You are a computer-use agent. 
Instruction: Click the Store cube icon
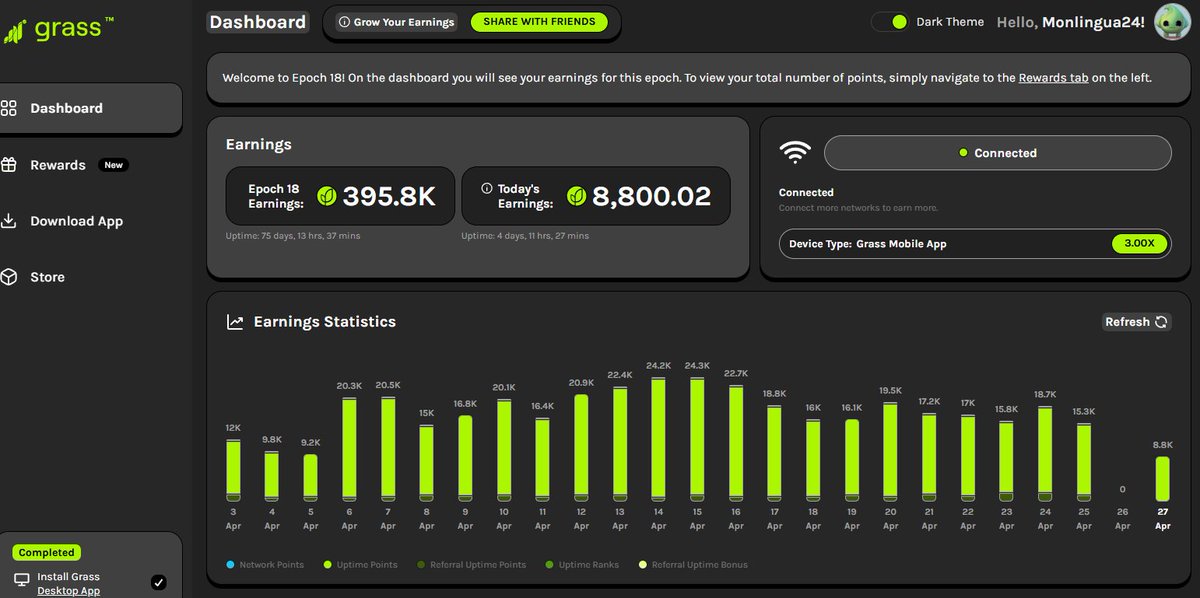click(8, 277)
